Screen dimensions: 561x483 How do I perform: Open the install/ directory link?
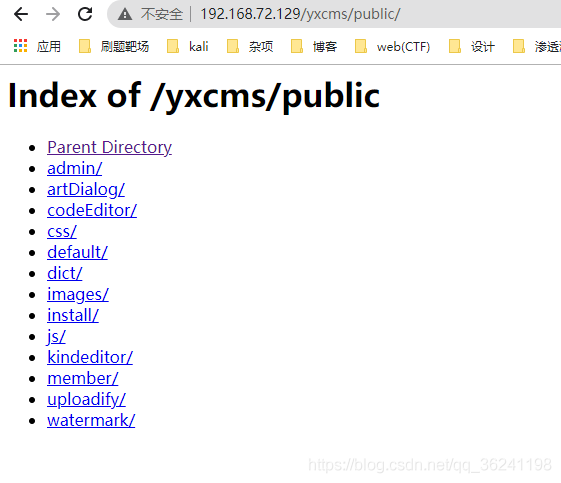73,316
